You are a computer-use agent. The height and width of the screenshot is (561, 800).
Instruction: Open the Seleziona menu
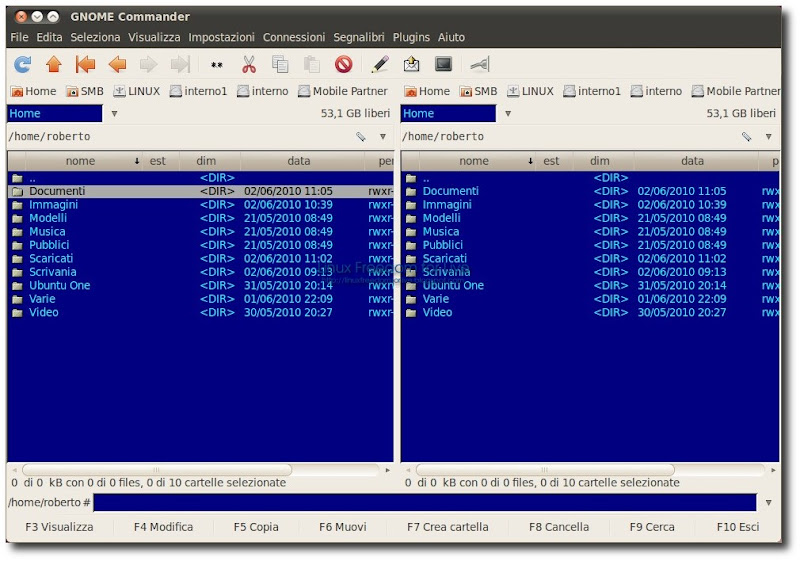click(x=95, y=37)
